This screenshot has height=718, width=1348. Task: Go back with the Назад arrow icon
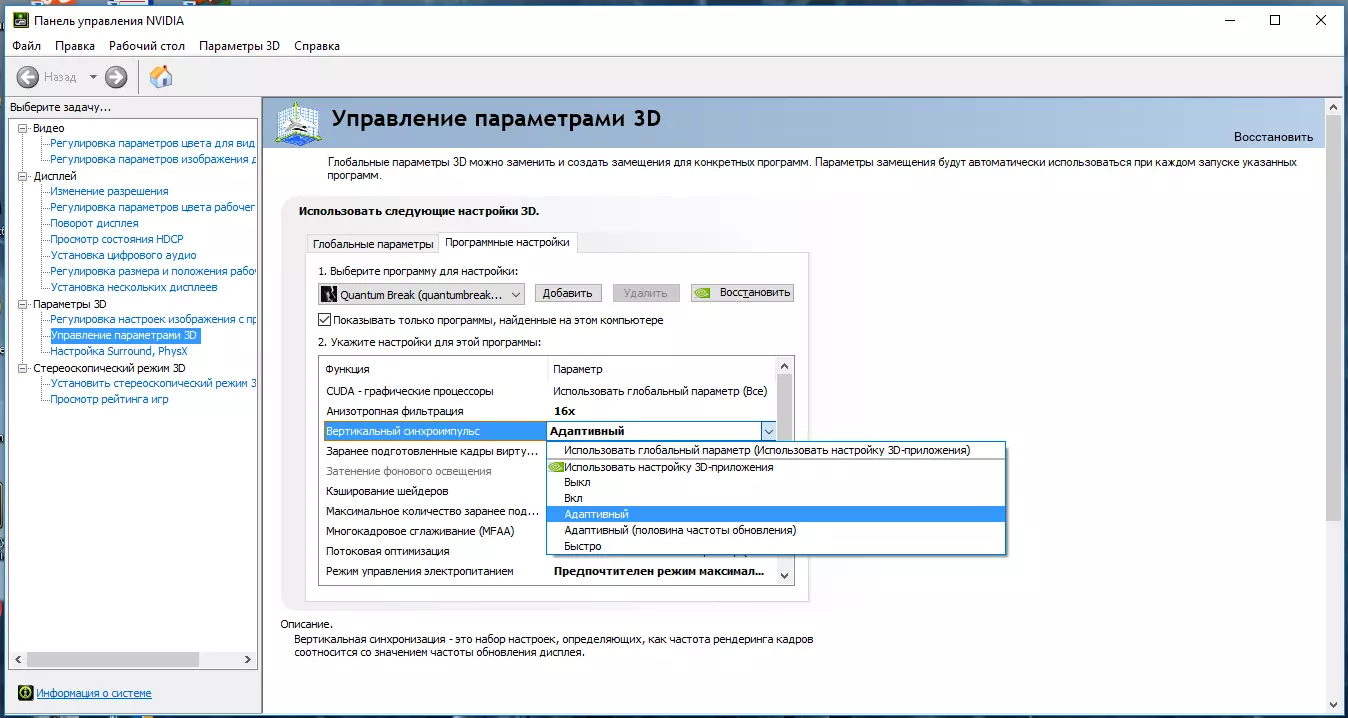point(28,77)
